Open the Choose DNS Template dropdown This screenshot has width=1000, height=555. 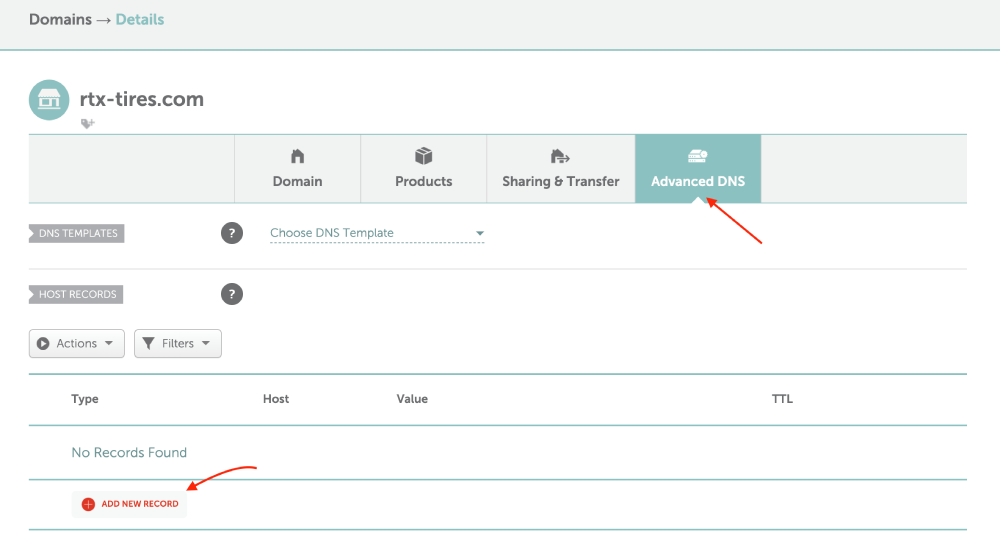(377, 233)
